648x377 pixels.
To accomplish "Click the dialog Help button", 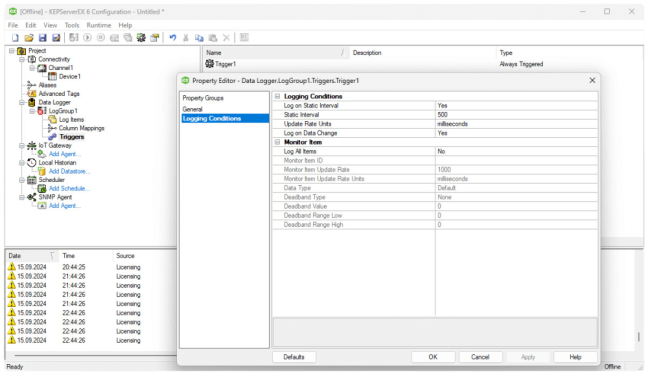I will tap(575, 357).
